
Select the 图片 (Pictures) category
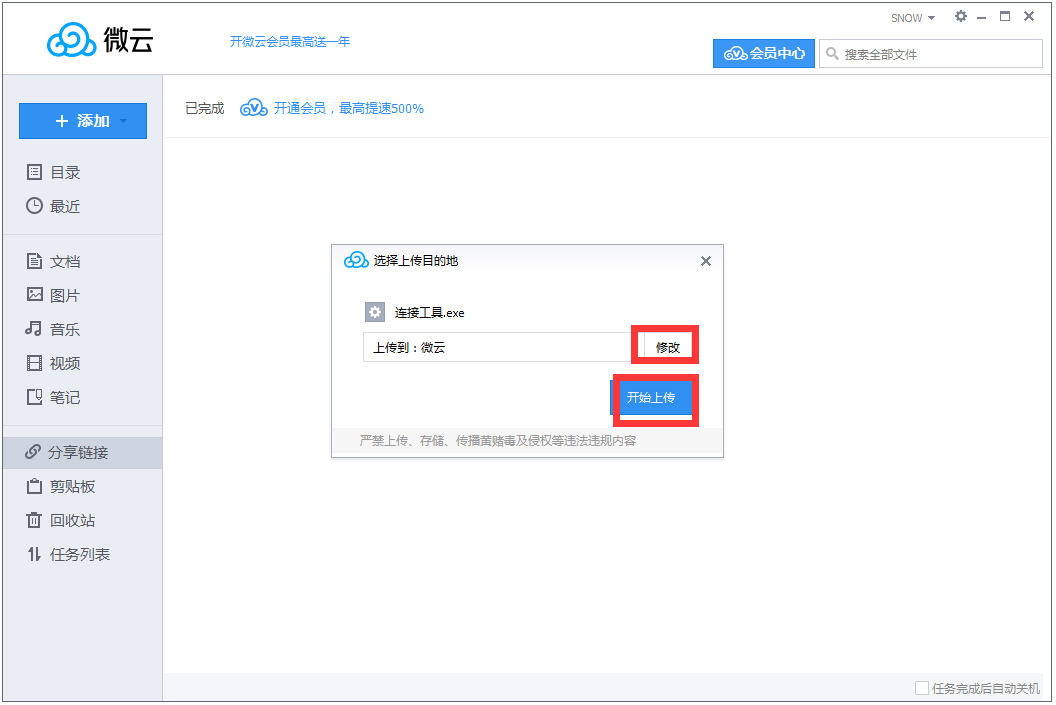click(x=62, y=295)
